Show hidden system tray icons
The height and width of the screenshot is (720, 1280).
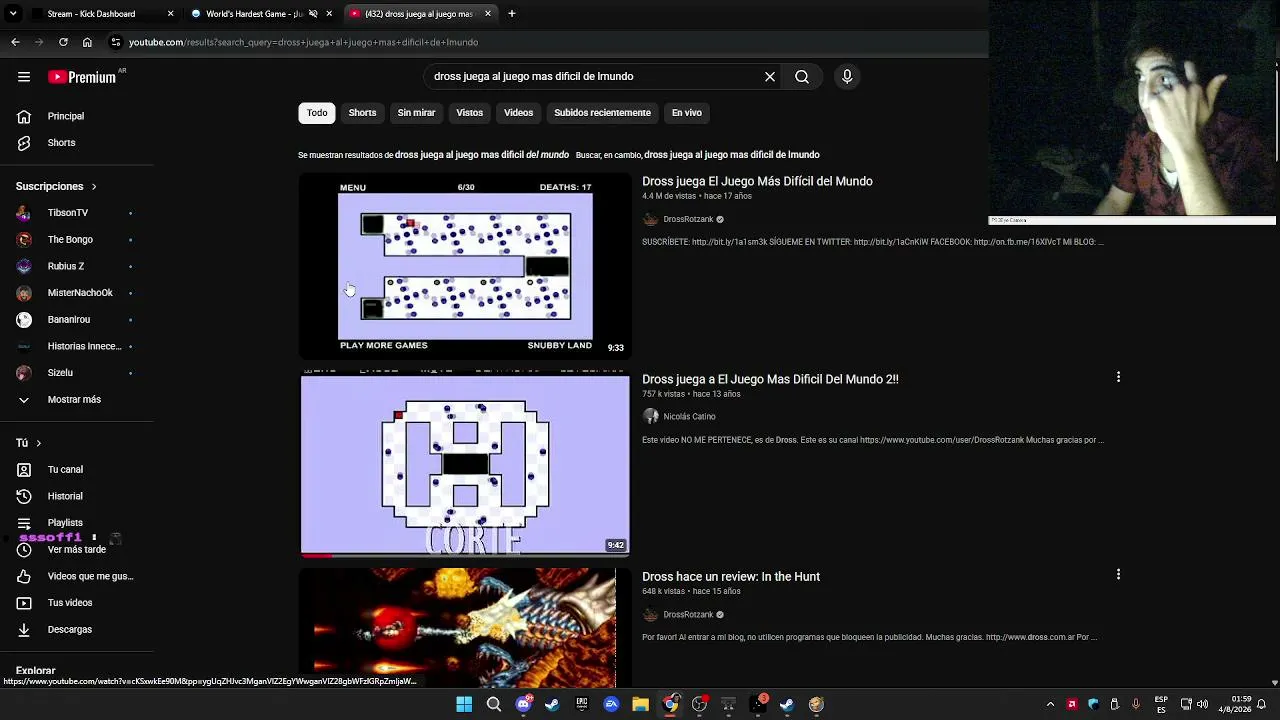[1050, 704]
